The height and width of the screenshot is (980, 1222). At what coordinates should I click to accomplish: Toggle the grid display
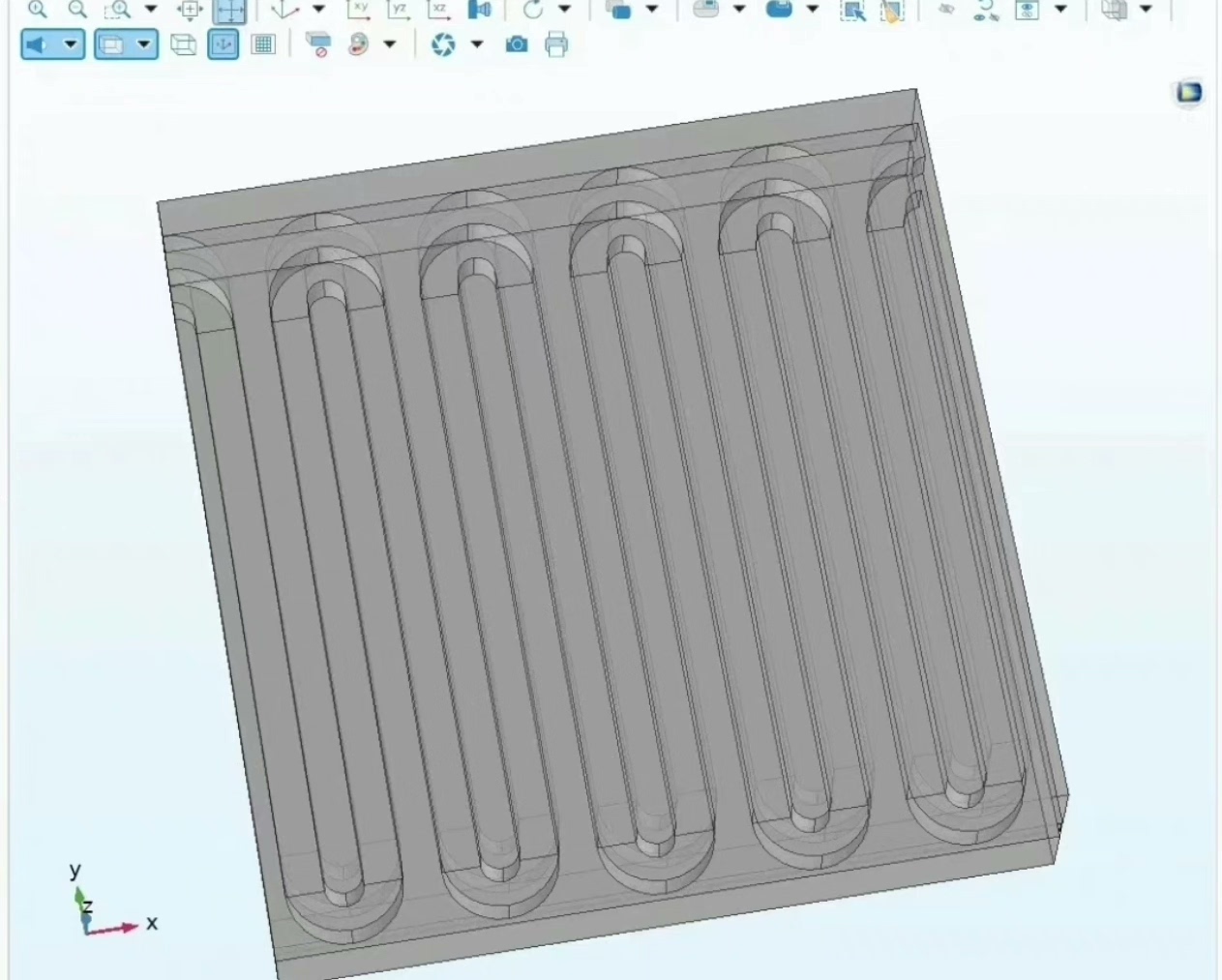click(x=263, y=45)
